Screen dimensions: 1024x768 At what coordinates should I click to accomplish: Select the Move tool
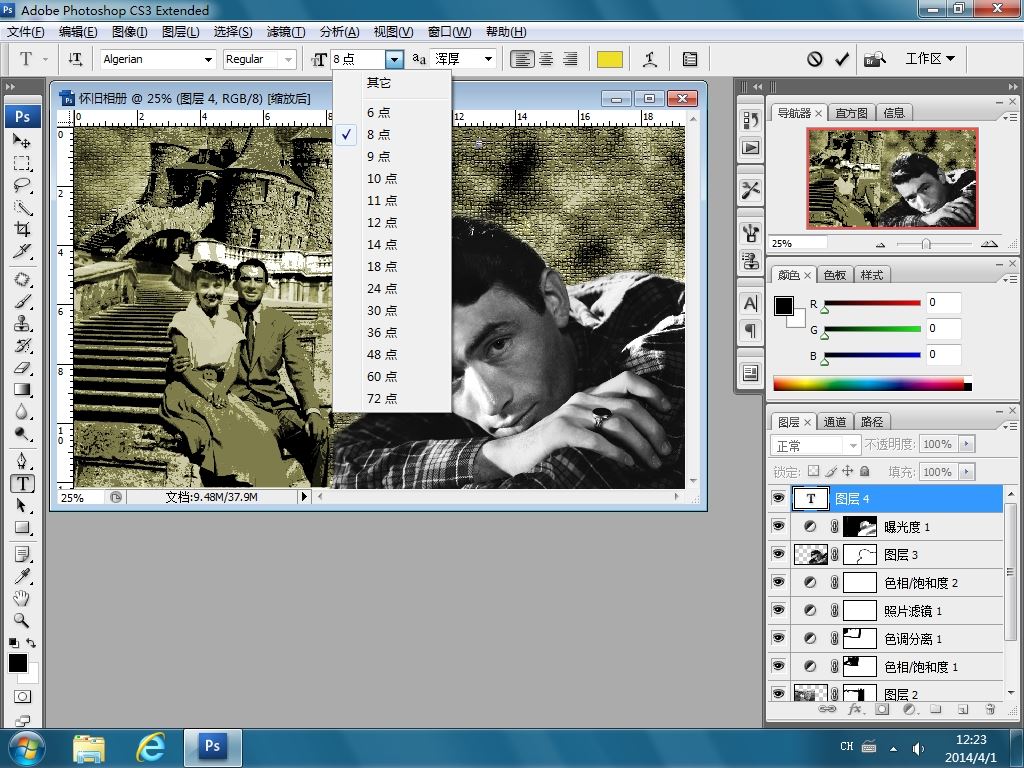click(22, 140)
